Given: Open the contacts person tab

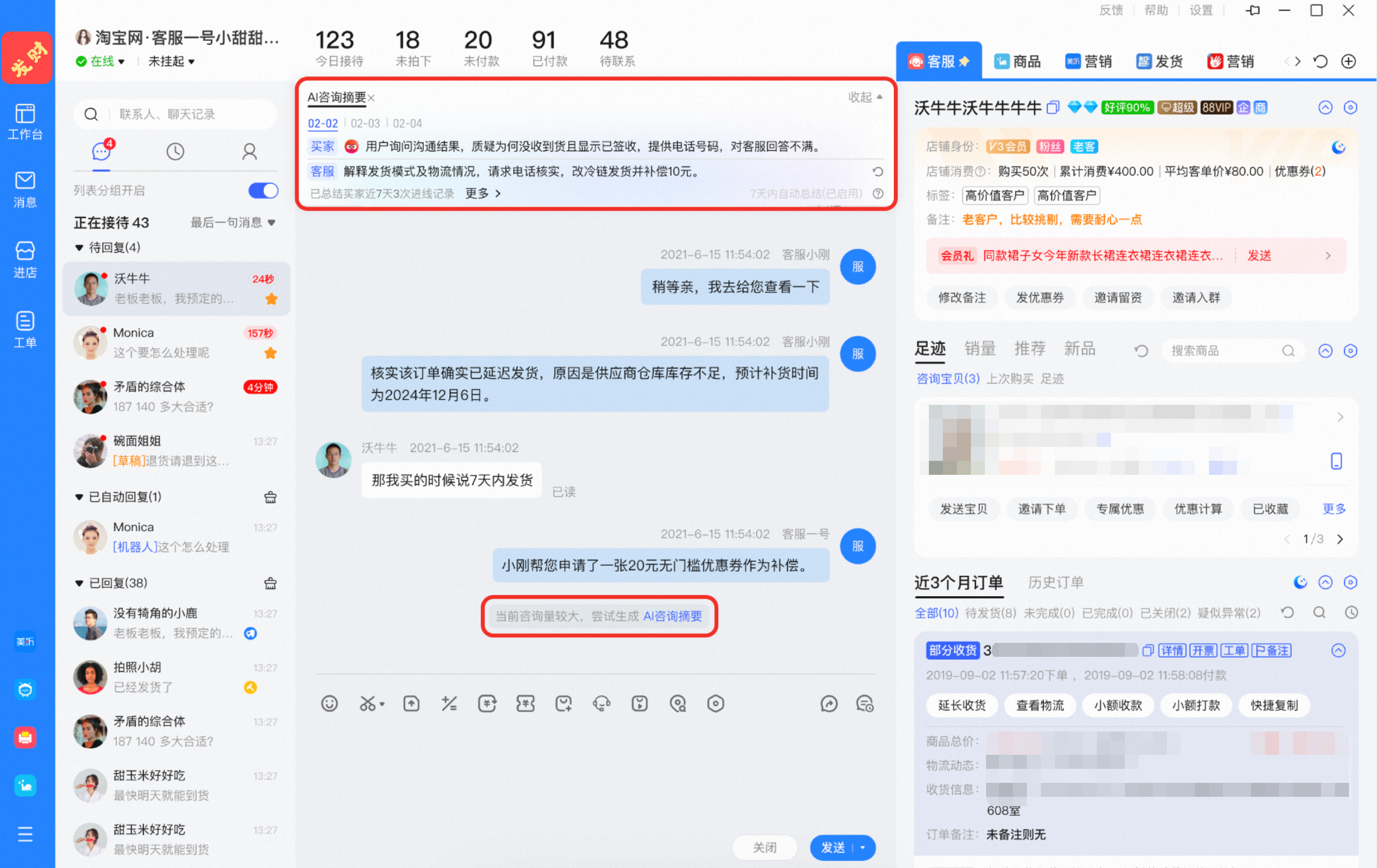Looking at the screenshot, I should [x=249, y=152].
